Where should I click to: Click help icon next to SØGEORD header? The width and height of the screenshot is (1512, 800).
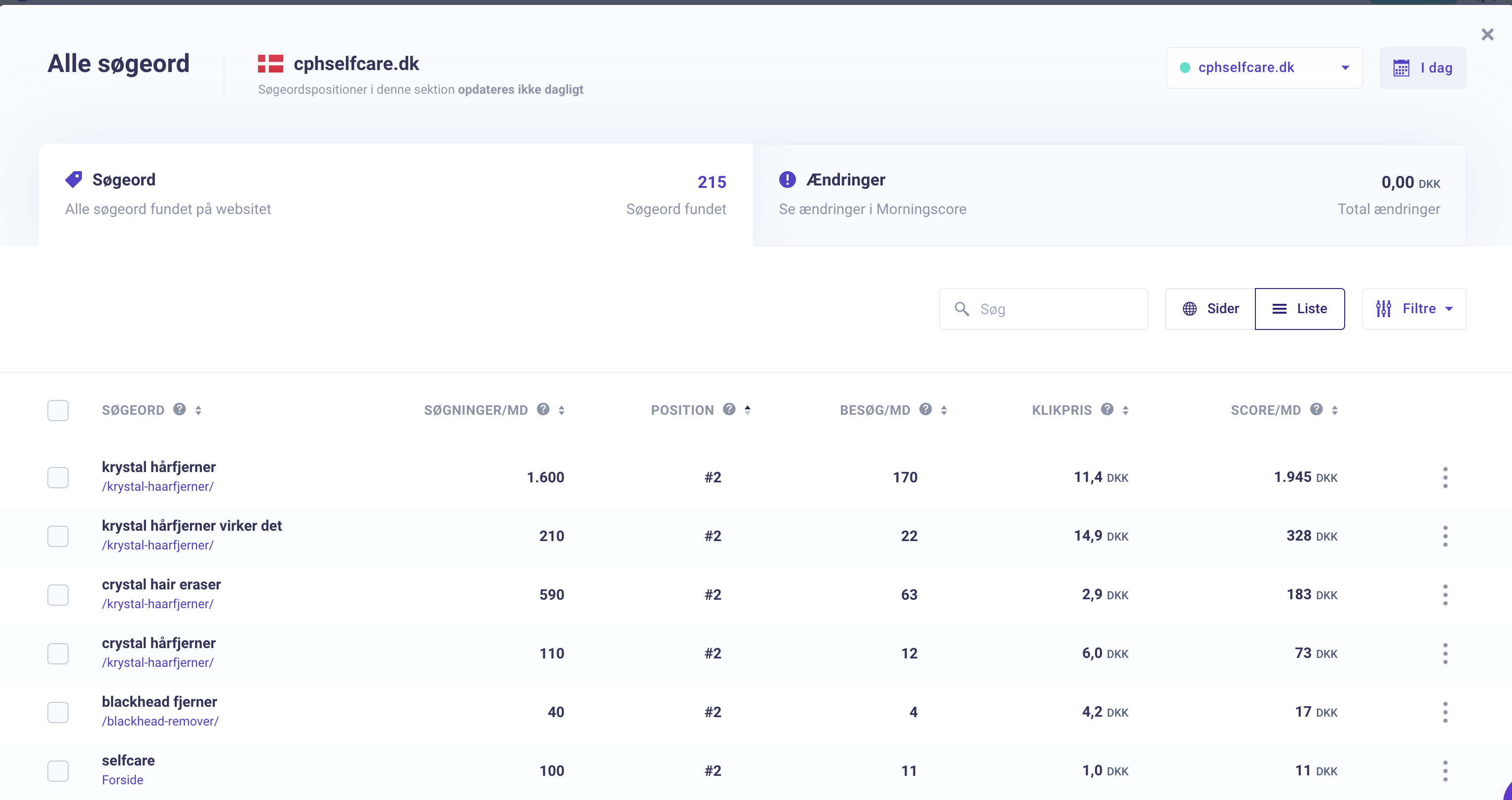[x=180, y=409]
